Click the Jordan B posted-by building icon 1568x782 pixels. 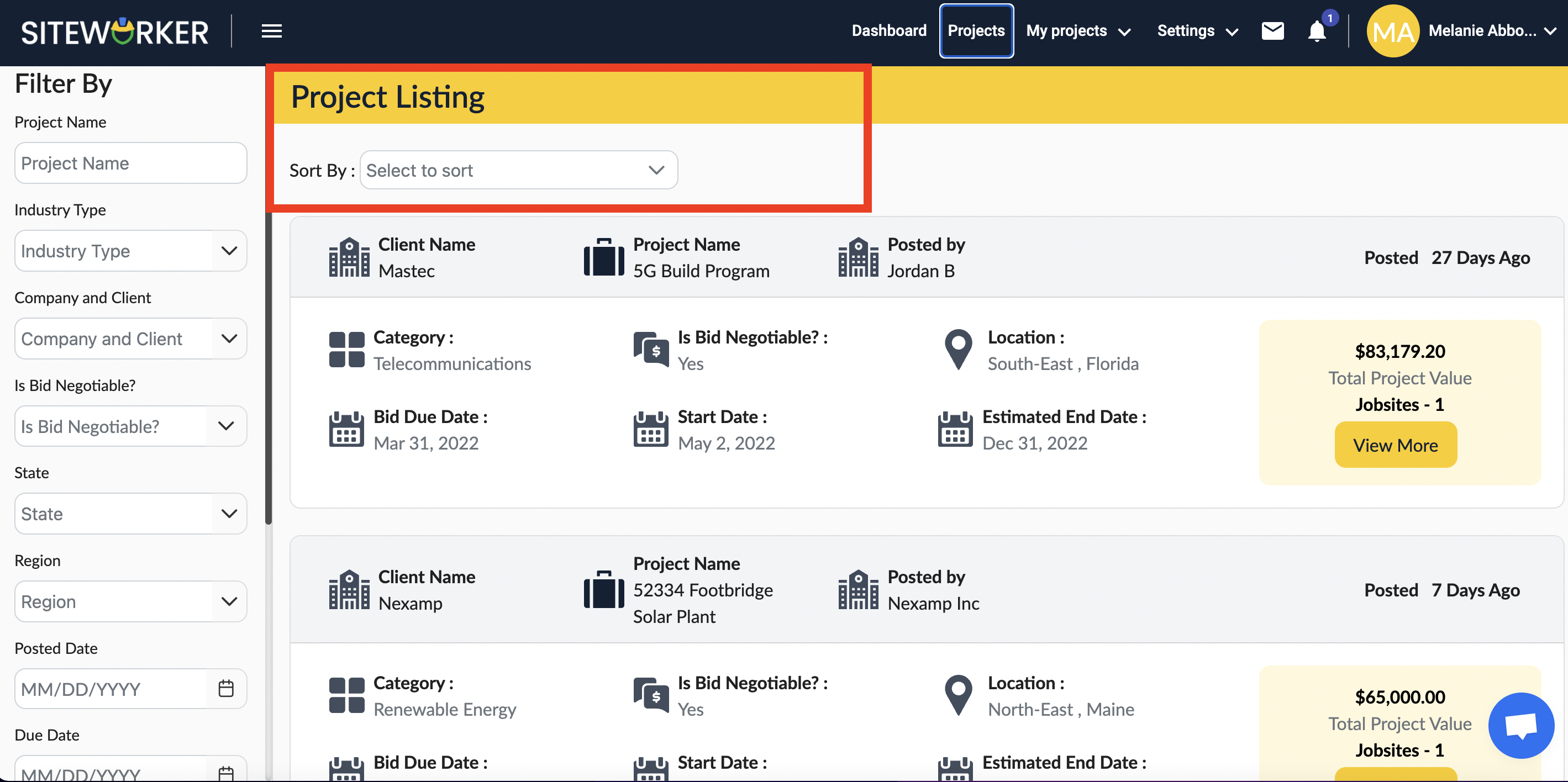coord(858,257)
